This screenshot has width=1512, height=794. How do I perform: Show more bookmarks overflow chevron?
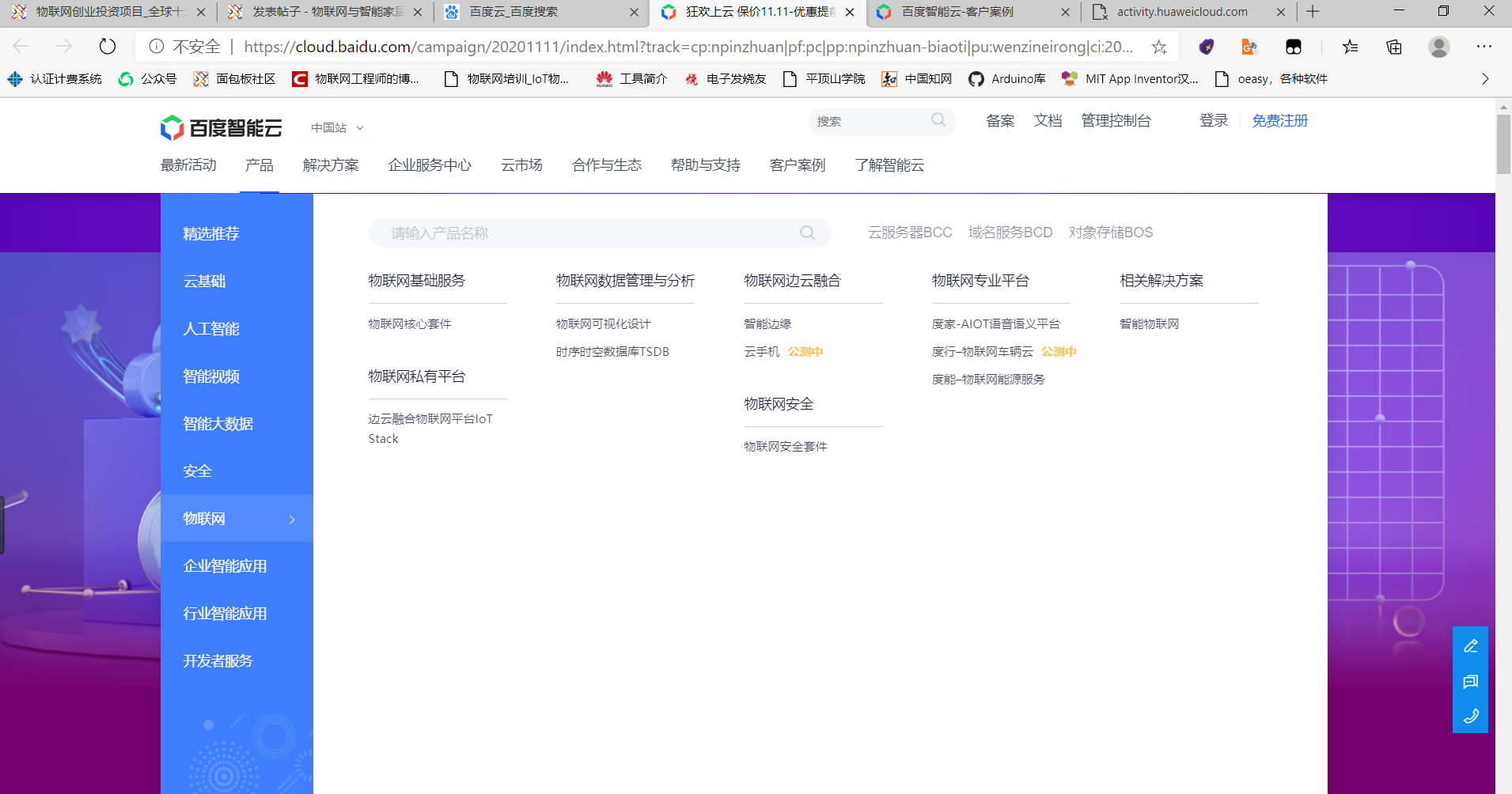tap(1485, 78)
